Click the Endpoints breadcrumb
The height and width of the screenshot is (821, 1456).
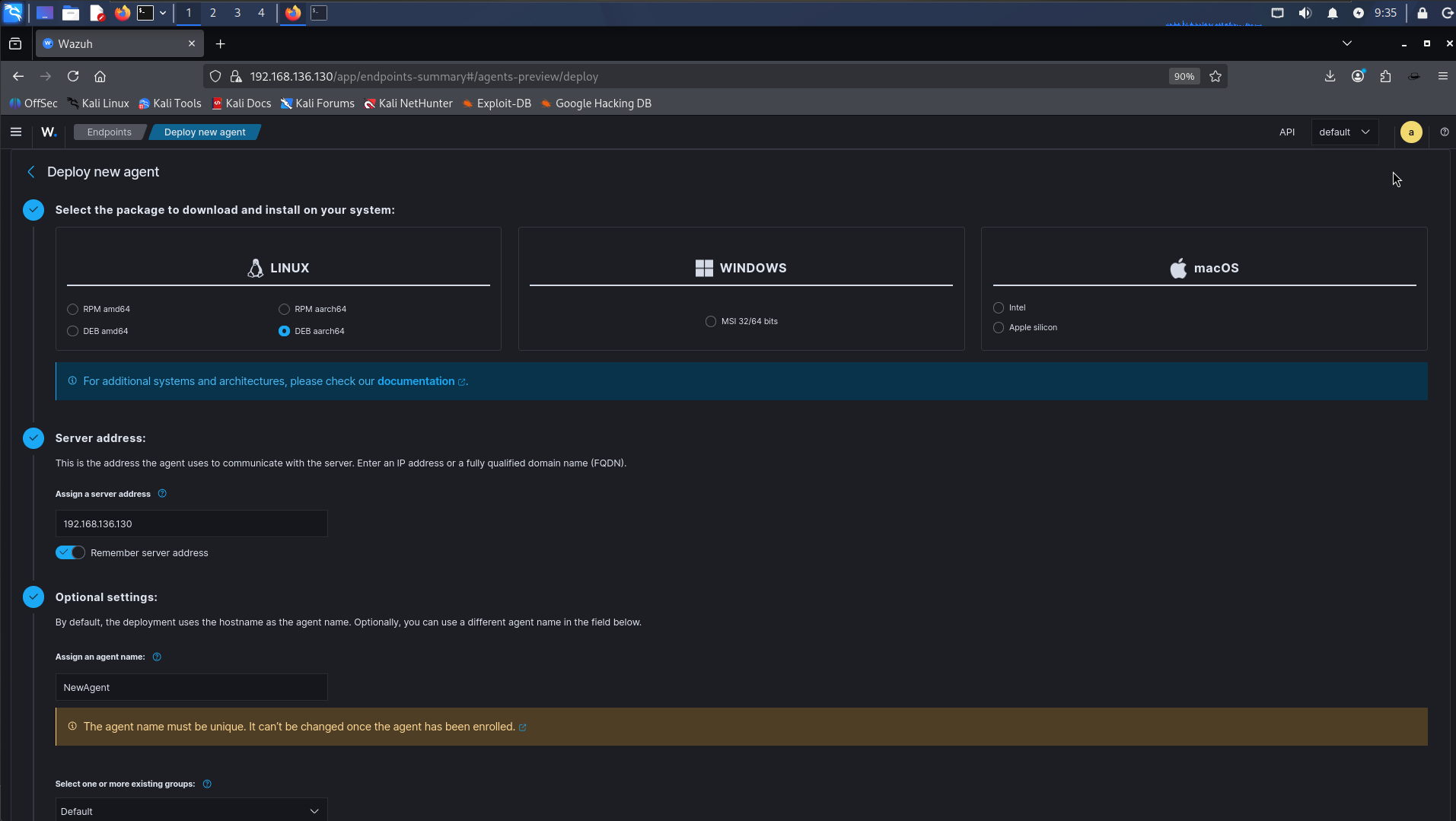109,132
